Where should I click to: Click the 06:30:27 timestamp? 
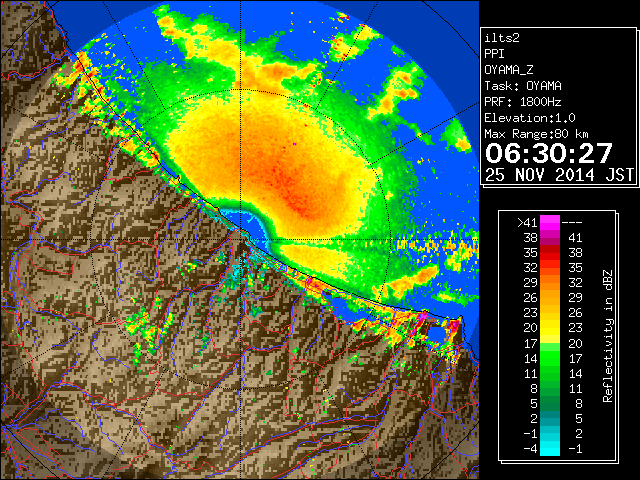(549, 153)
